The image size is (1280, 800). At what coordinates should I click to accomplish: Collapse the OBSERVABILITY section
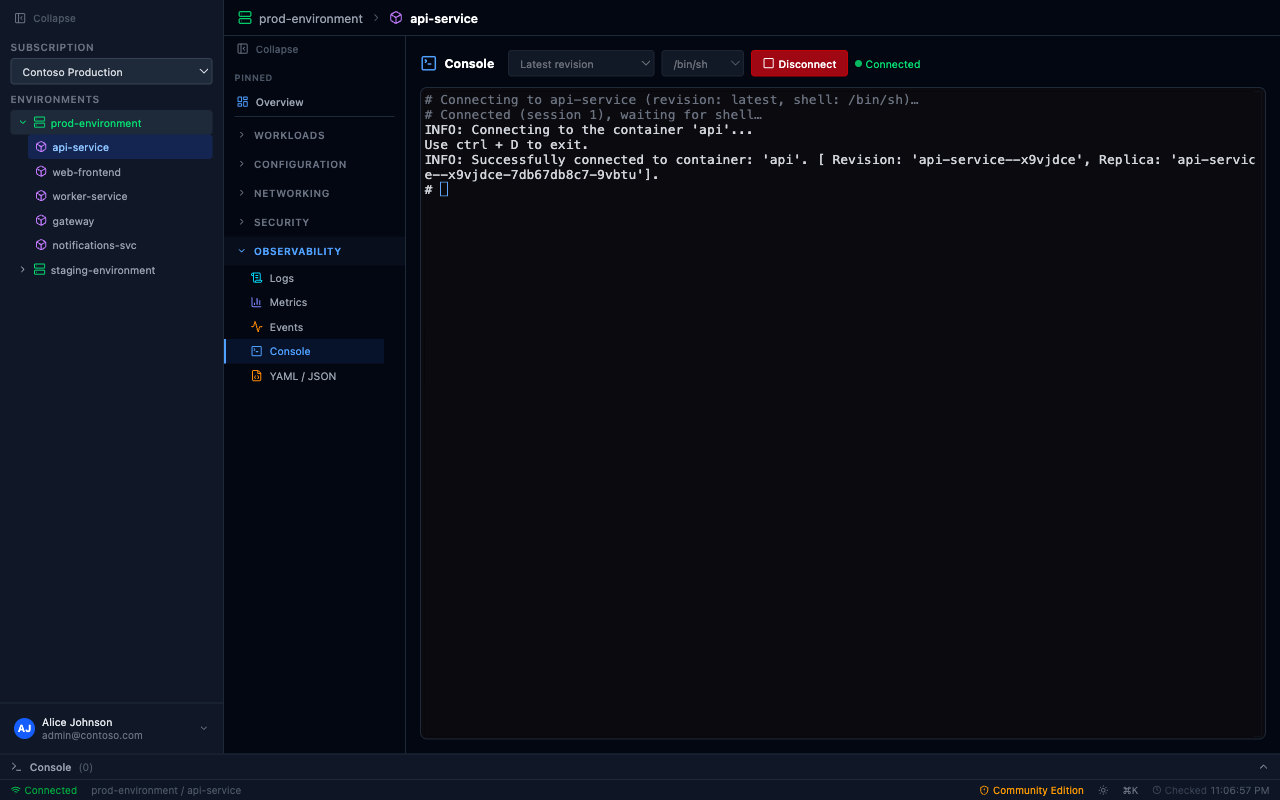click(240, 251)
